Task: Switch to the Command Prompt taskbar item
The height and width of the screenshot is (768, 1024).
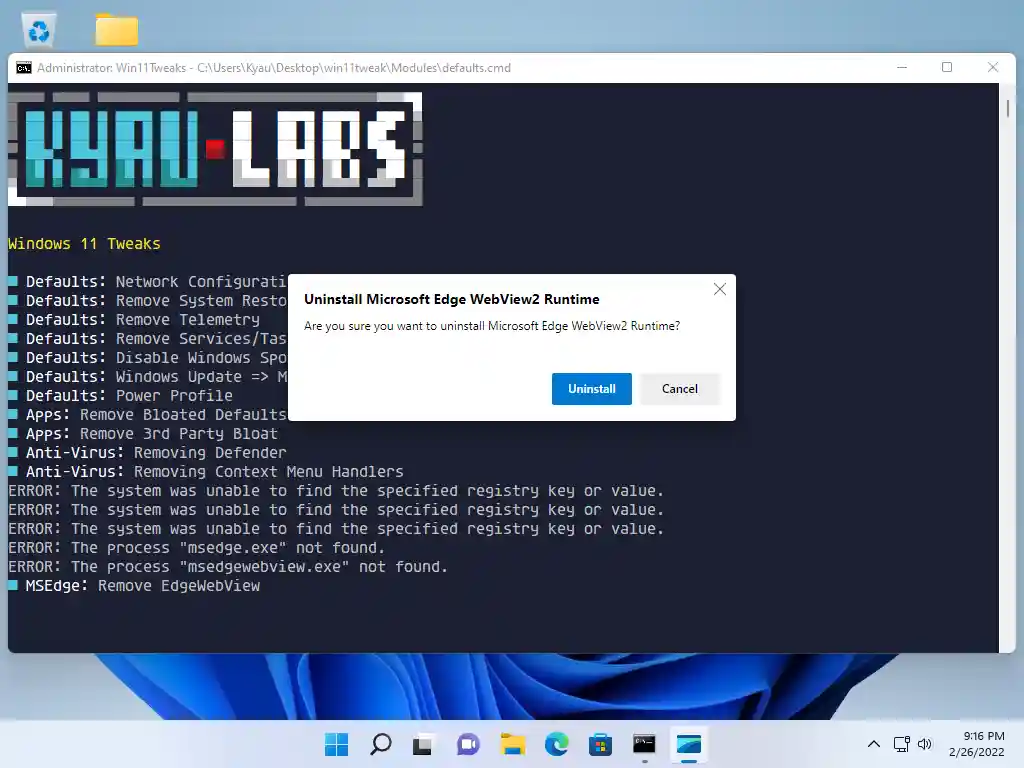Action: click(644, 744)
